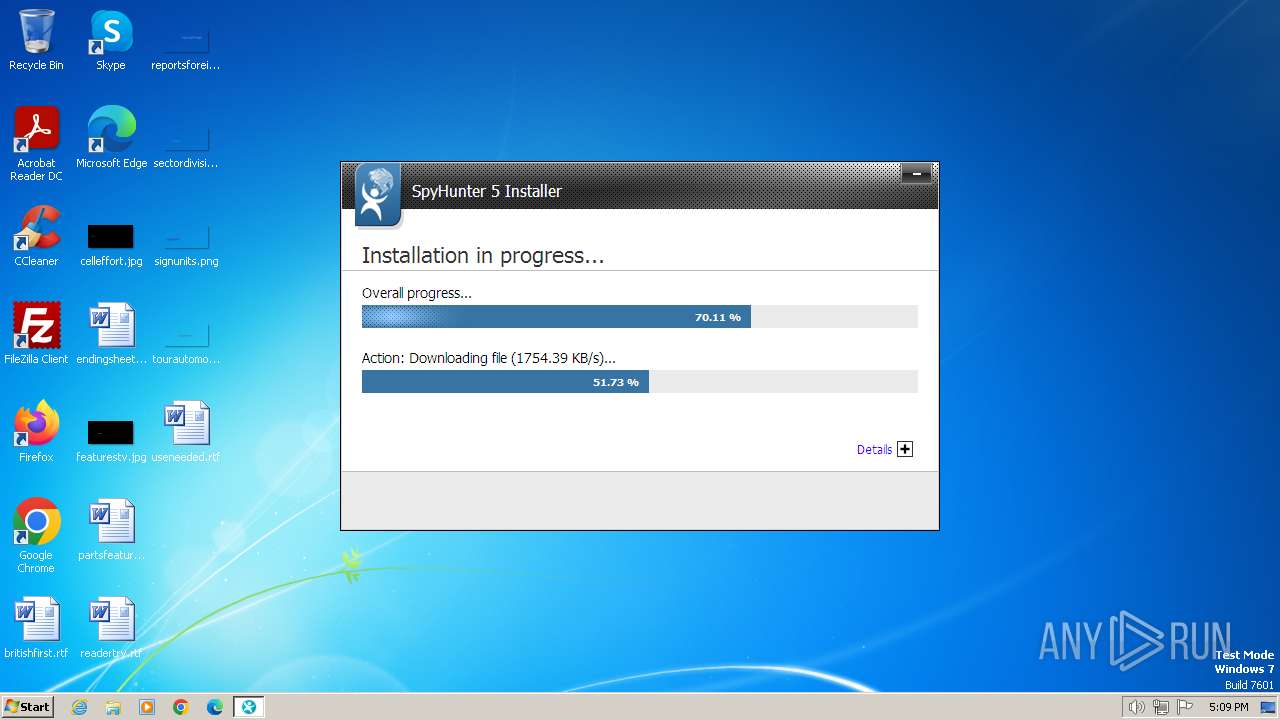Open Windows Media Player from taskbar
The height and width of the screenshot is (720, 1280).
click(147, 707)
